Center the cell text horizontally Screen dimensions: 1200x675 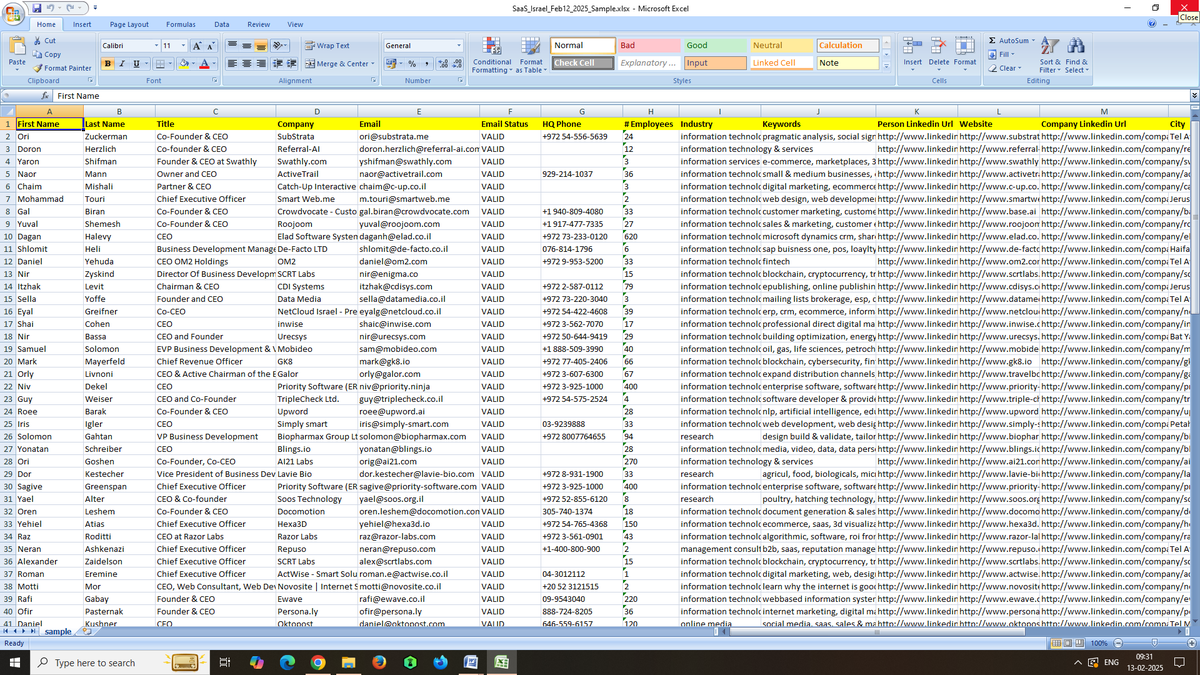[246, 64]
